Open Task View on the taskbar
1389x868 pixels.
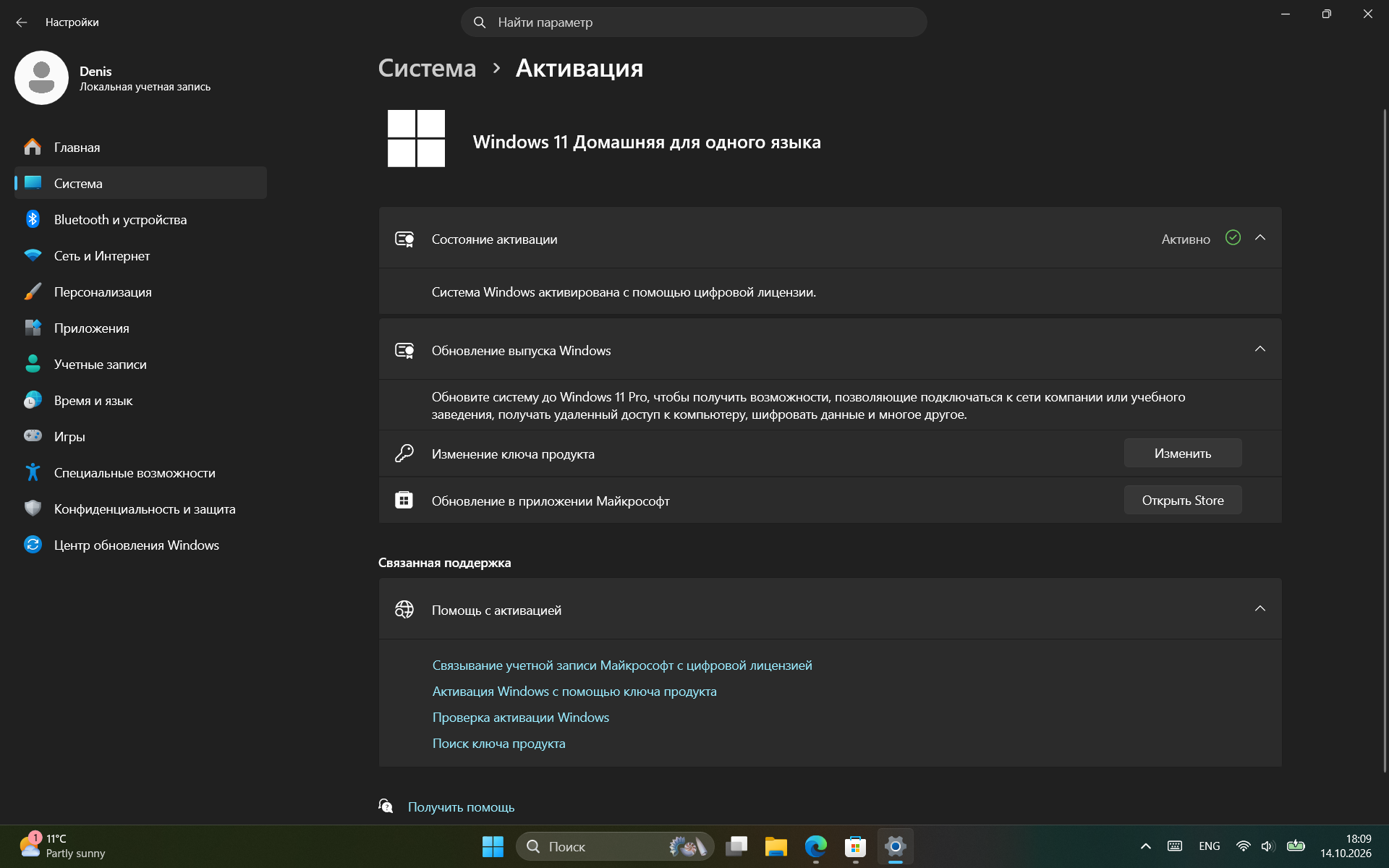coord(736,846)
